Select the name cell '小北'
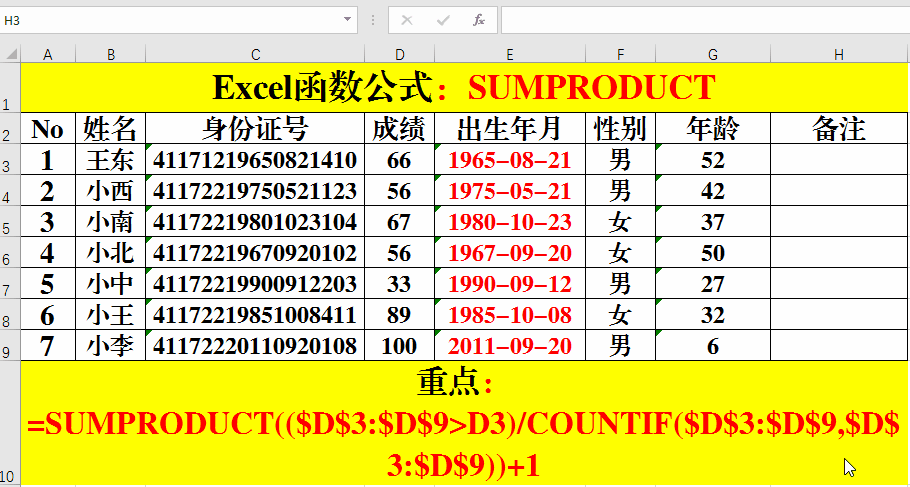The width and height of the screenshot is (910, 487). point(110,252)
